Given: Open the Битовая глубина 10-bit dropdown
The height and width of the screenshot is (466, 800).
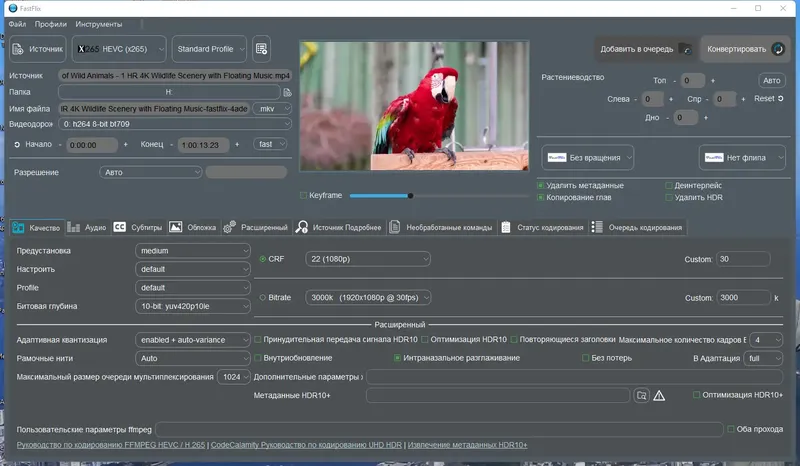Looking at the screenshot, I should tap(192, 305).
